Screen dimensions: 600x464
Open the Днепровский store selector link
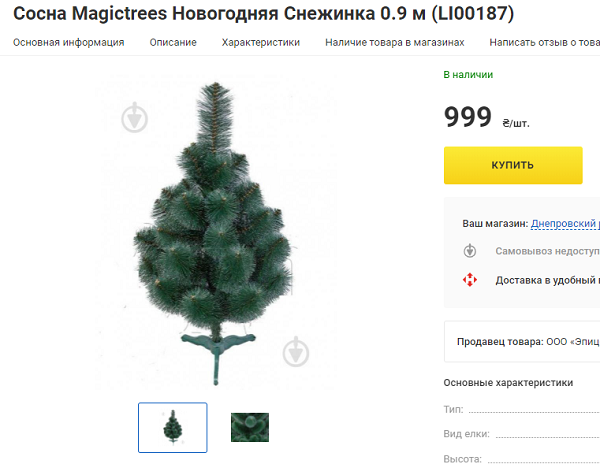coord(565,223)
